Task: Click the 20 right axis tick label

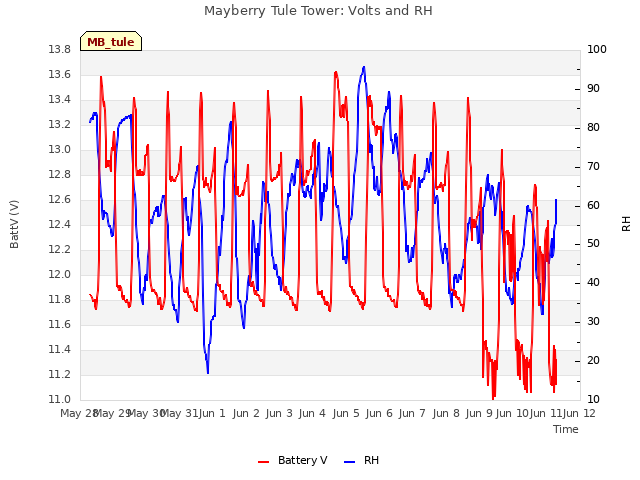Action: pos(593,360)
